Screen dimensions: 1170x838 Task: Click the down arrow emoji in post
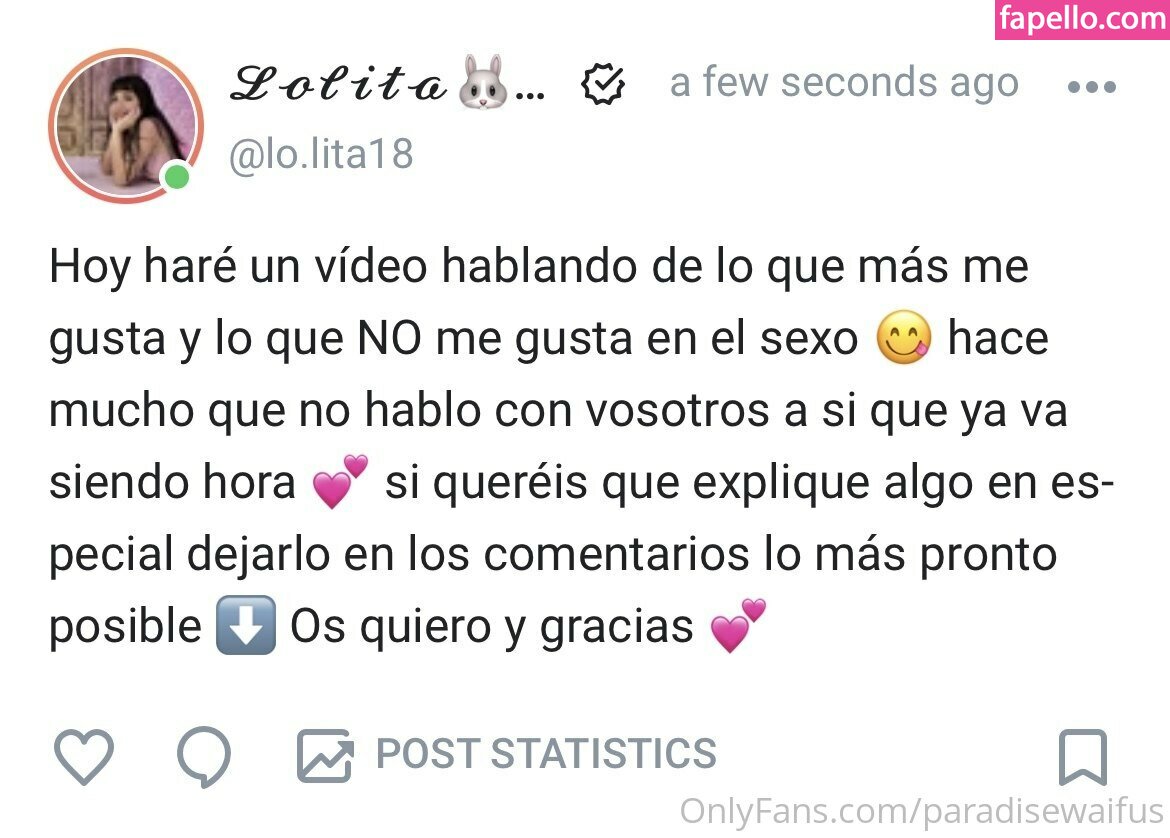[x=245, y=625]
